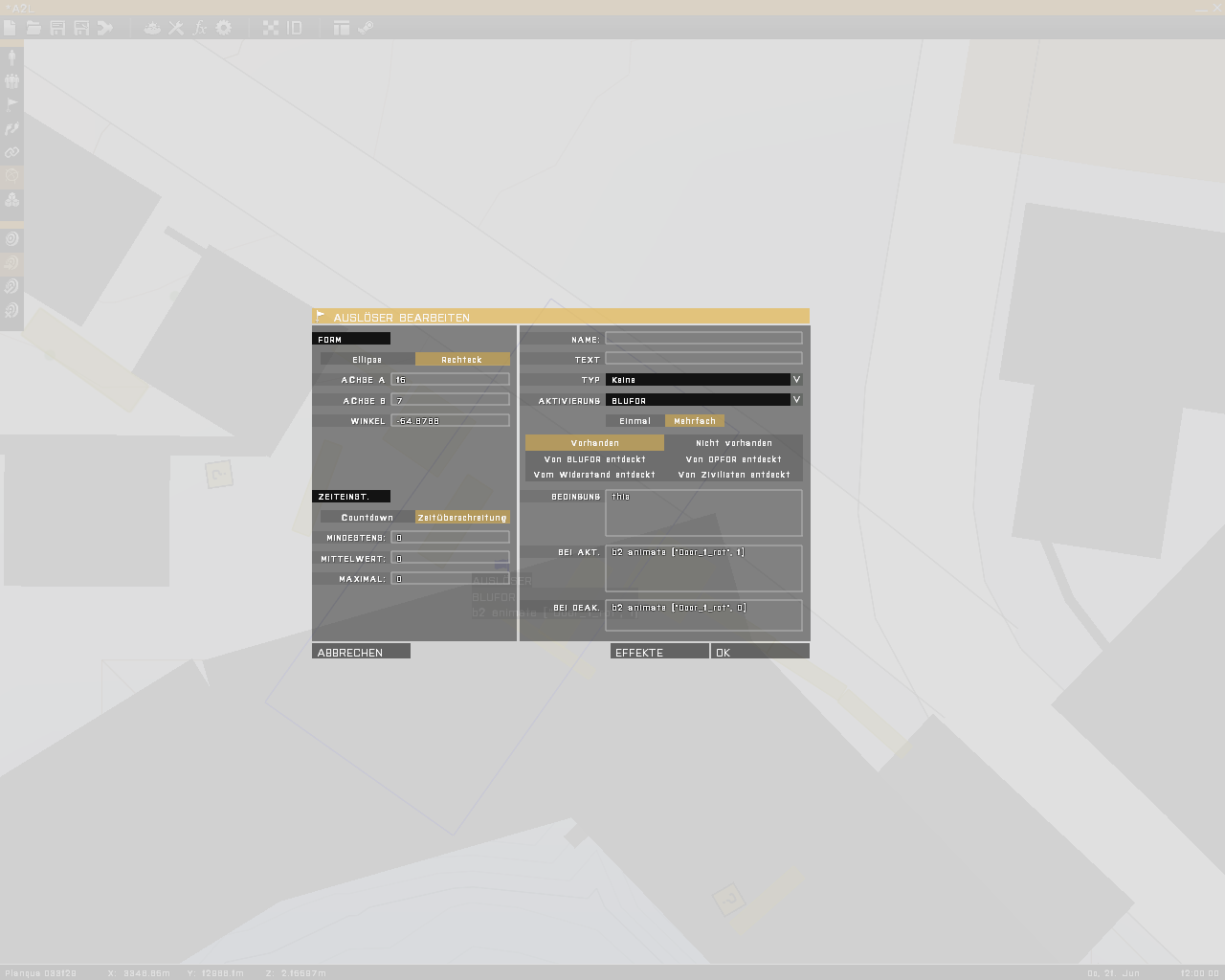Open the Typ dropdown arrow

coord(796,380)
